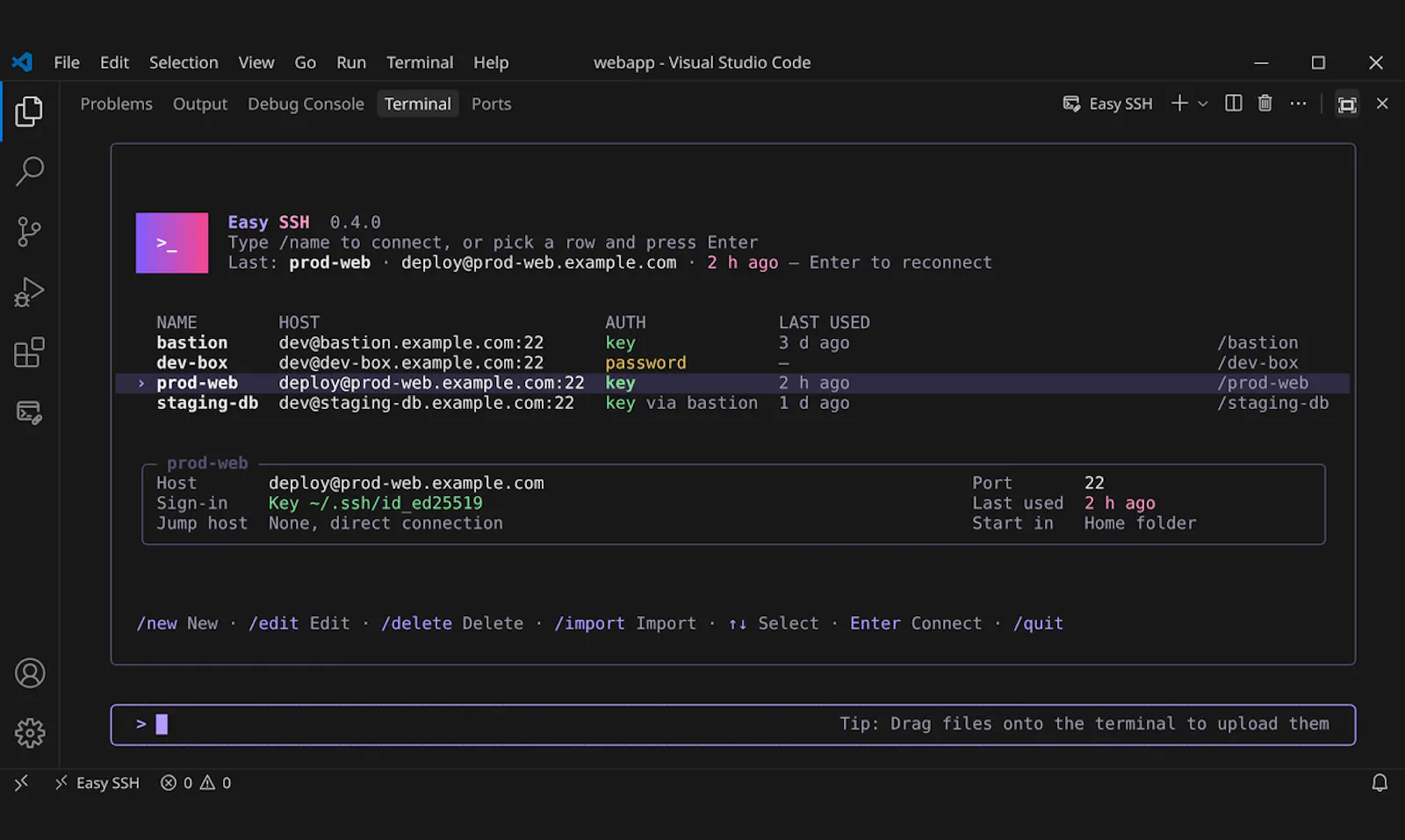Viewport: 1405px width, 840px height.
Task: Open the Selection menu
Action: [184, 62]
